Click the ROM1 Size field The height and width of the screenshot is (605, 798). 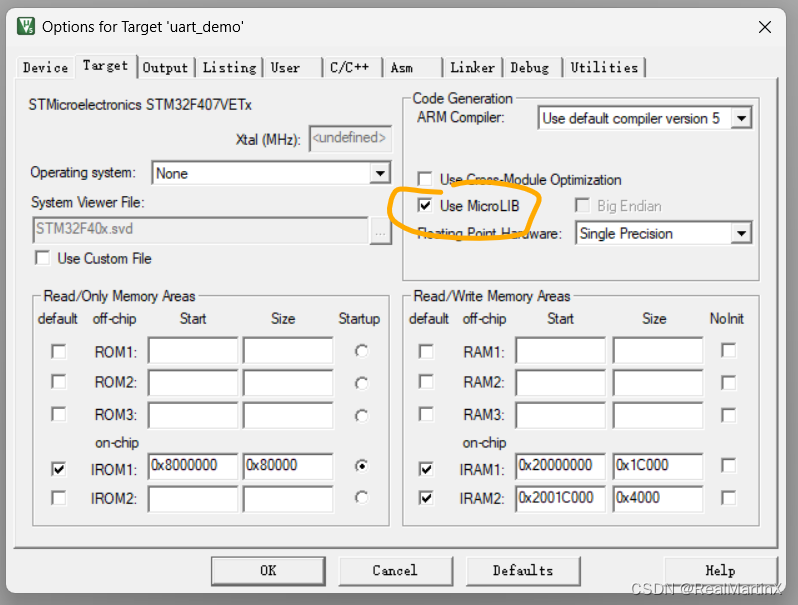click(288, 350)
